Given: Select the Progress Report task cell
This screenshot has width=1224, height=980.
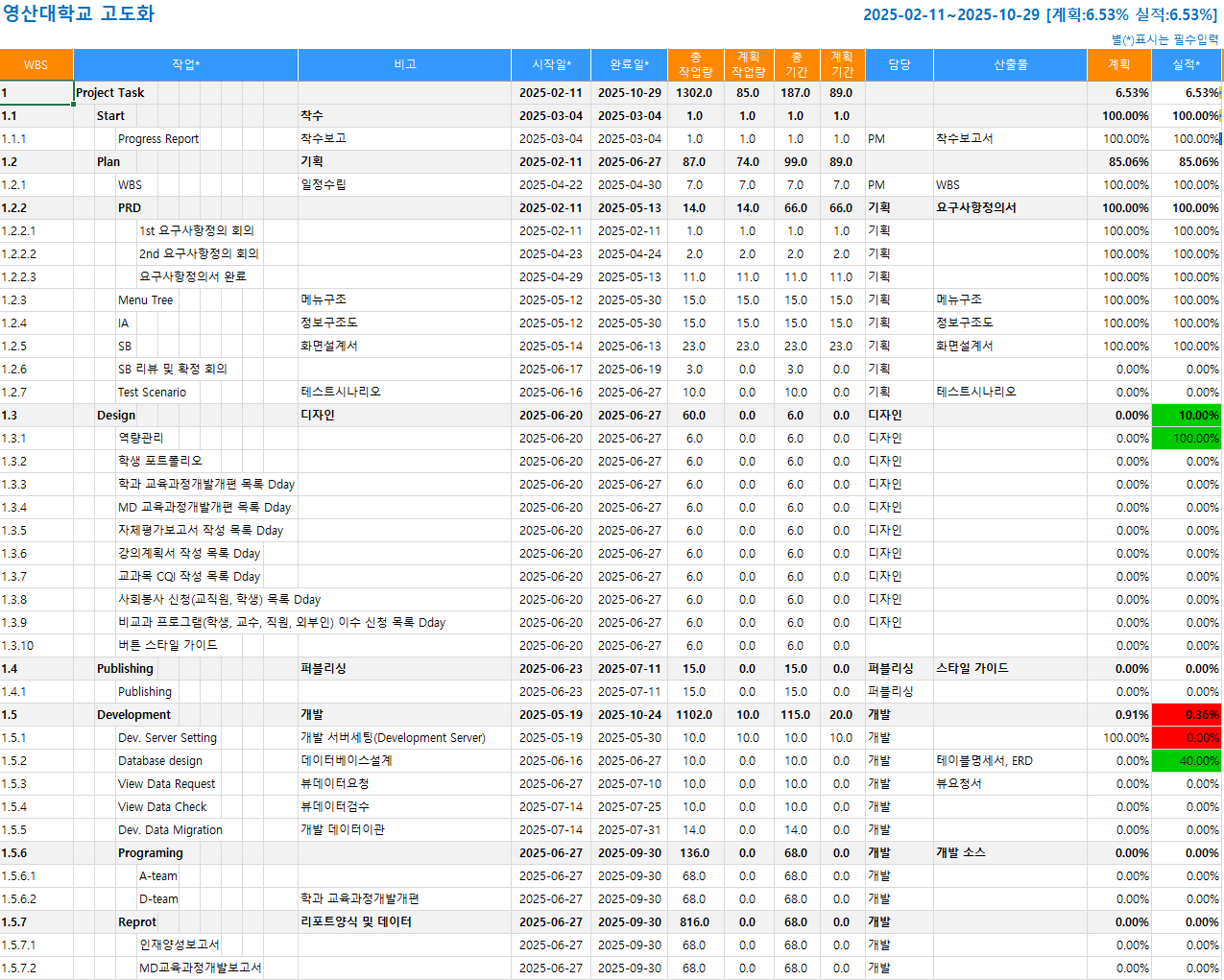Looking at the screenshot, I should click(x=158, y=139).
